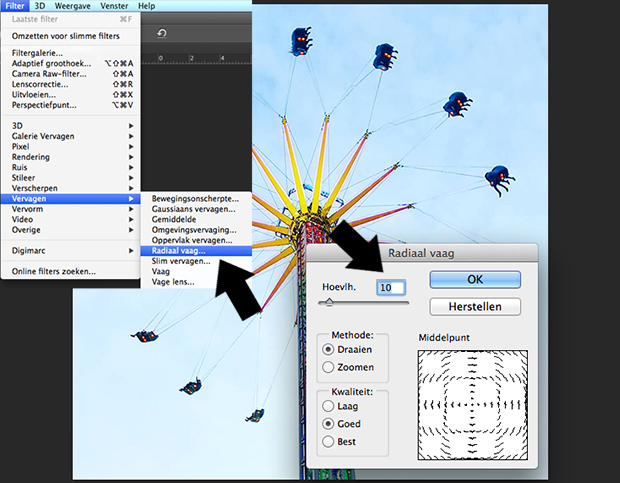Select Goed quality radio button
Screen dimensions: 620x483
click(328, 424)
